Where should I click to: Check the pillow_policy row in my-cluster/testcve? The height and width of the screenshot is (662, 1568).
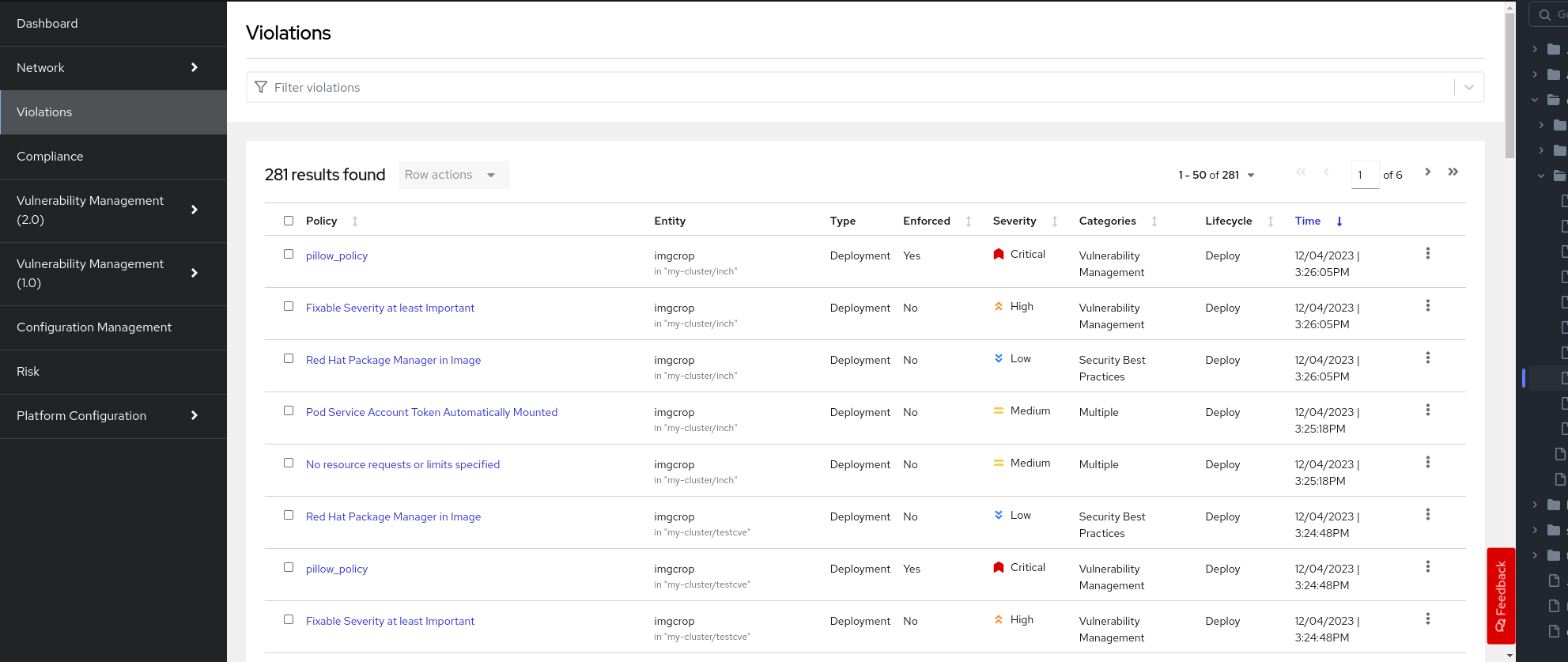(x=289, y=567)
